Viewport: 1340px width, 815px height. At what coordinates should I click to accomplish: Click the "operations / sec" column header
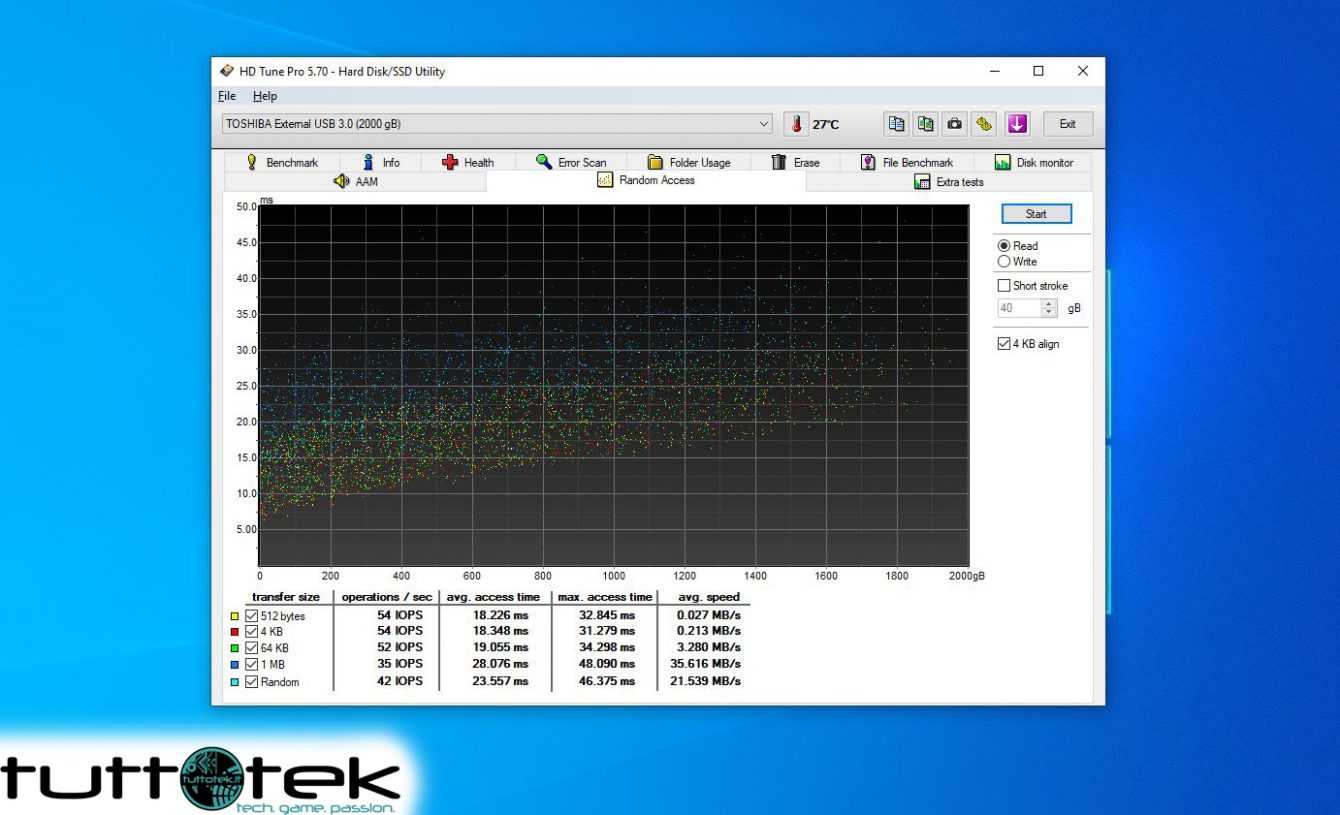pyautogui.click(x=386, y=597)
